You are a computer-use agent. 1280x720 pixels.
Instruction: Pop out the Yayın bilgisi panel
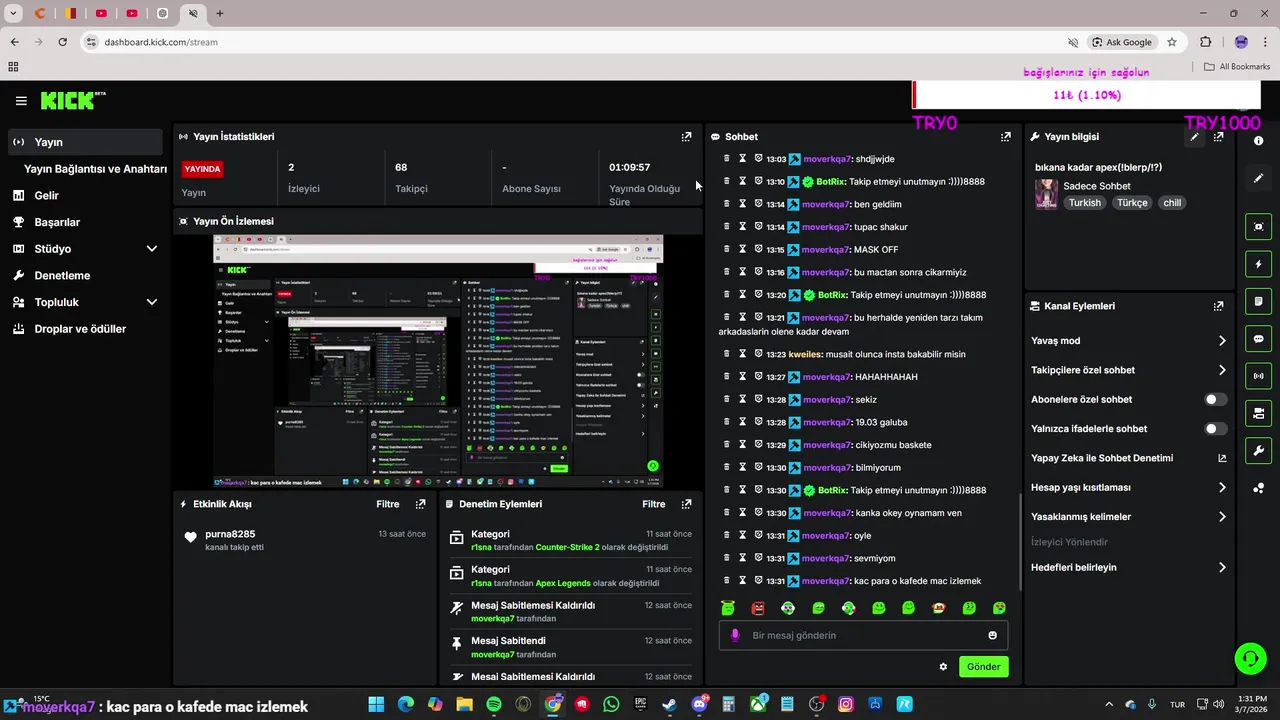coord(1218,137)
